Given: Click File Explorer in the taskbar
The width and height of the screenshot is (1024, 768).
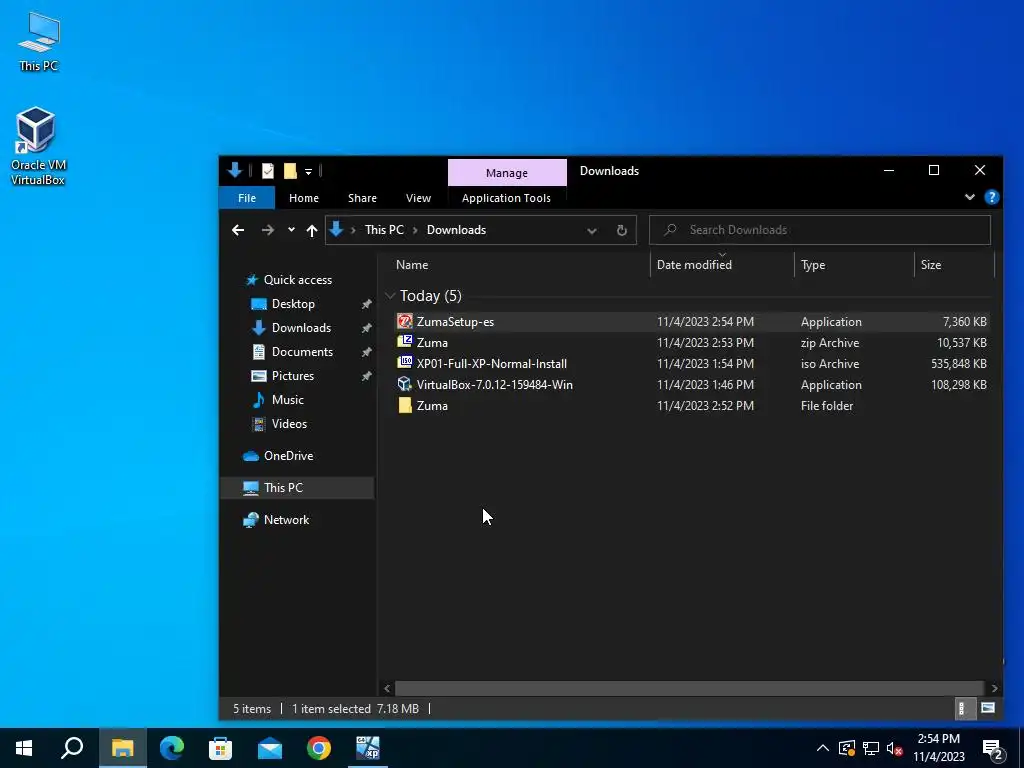Looking at the screenshot, I should tap(122, 748).
